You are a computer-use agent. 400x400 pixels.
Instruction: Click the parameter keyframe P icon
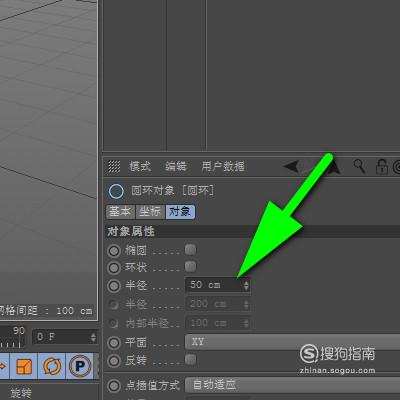80,366
